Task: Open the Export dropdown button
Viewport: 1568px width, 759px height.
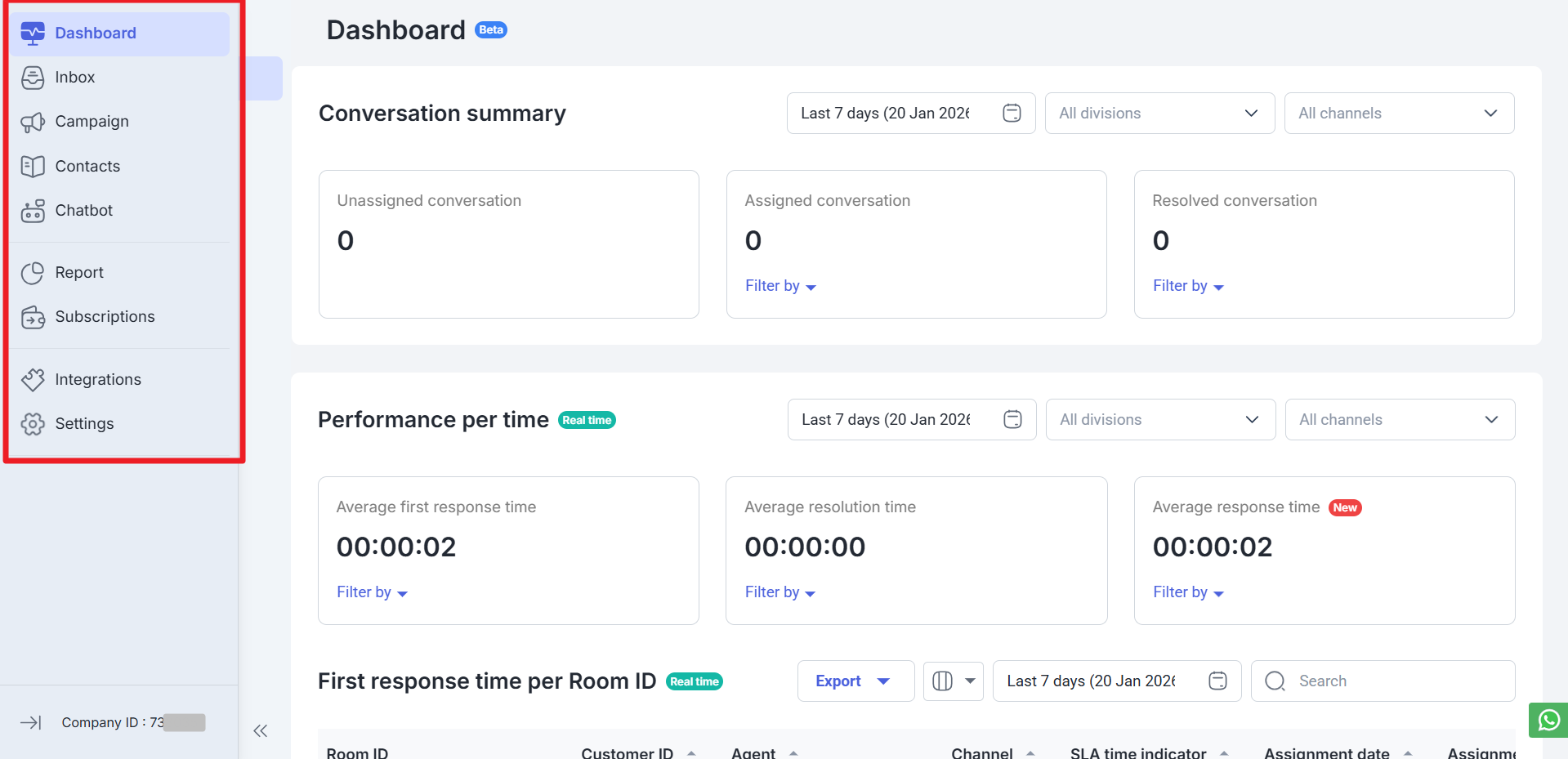Action: click(855, 681)
